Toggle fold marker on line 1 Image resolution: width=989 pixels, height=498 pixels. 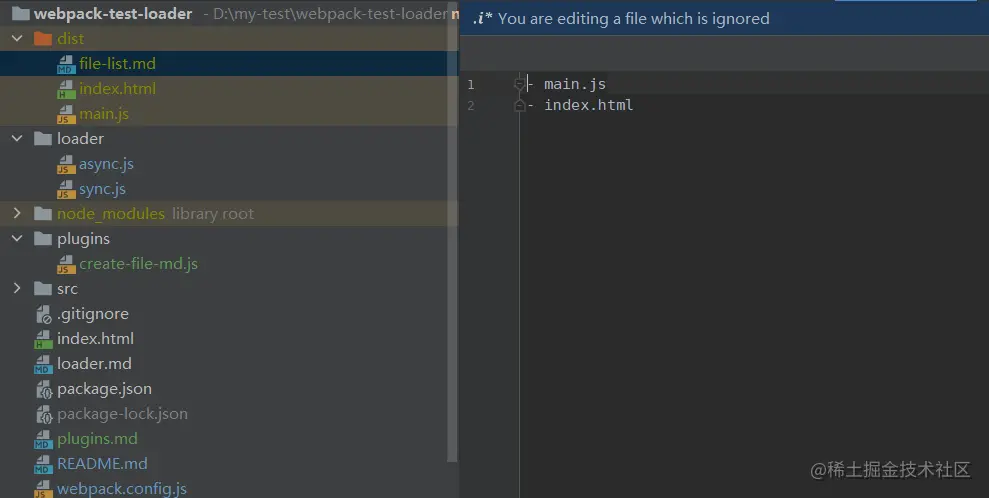(519, 84)
